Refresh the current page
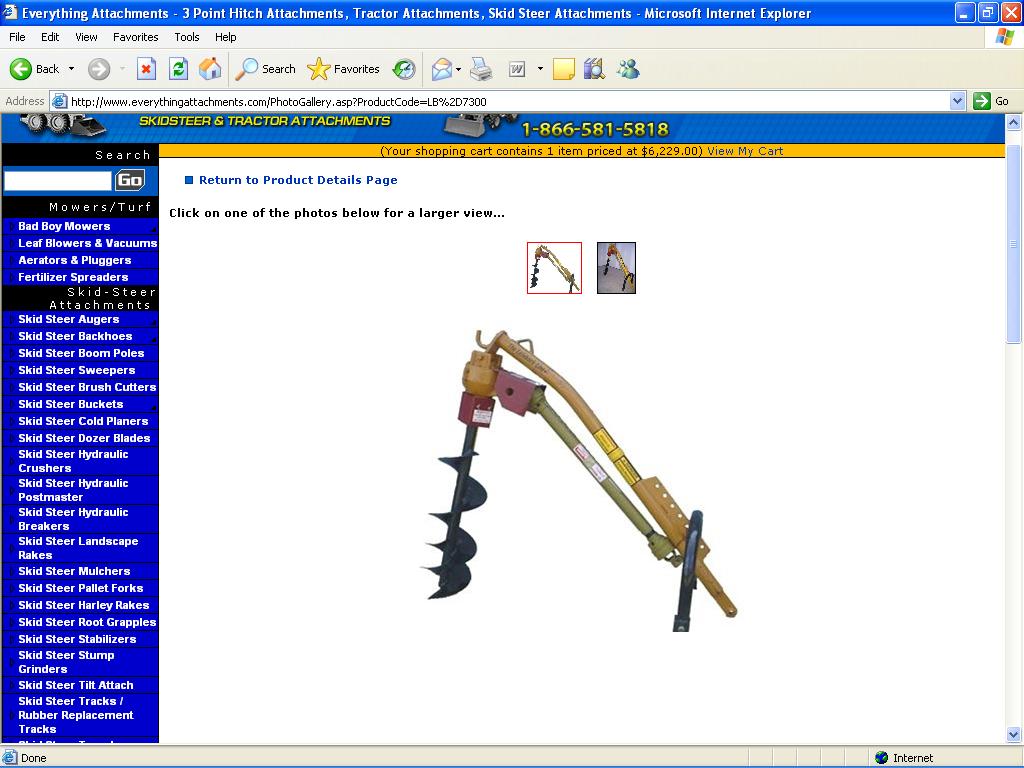The width and height of the screenshot is (1024, 768). pos(178,69)
